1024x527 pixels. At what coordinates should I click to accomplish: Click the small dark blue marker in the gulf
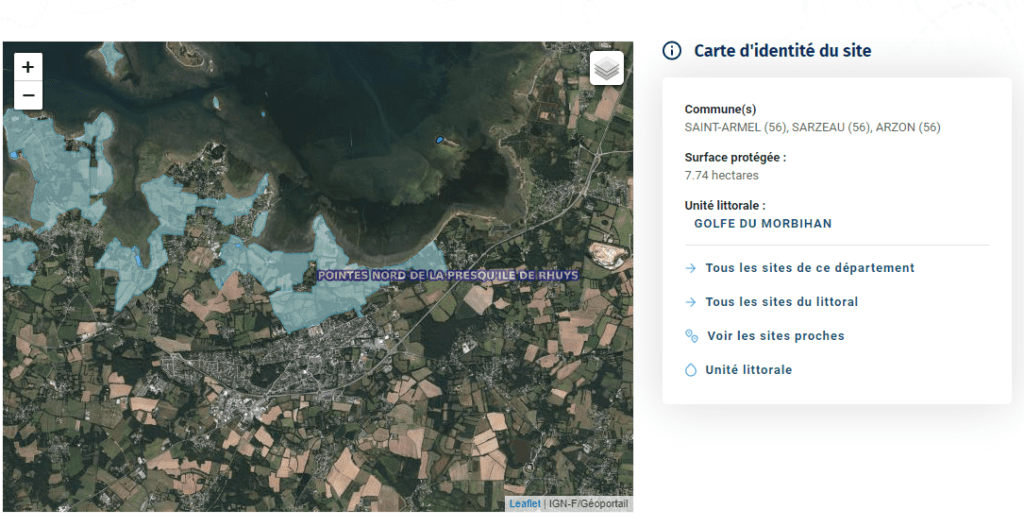[x=440, y=139]
